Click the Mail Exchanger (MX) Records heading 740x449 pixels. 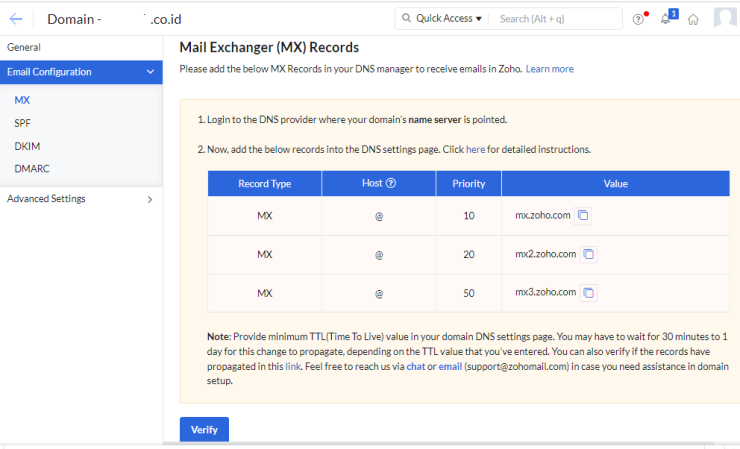pos(269,48)
